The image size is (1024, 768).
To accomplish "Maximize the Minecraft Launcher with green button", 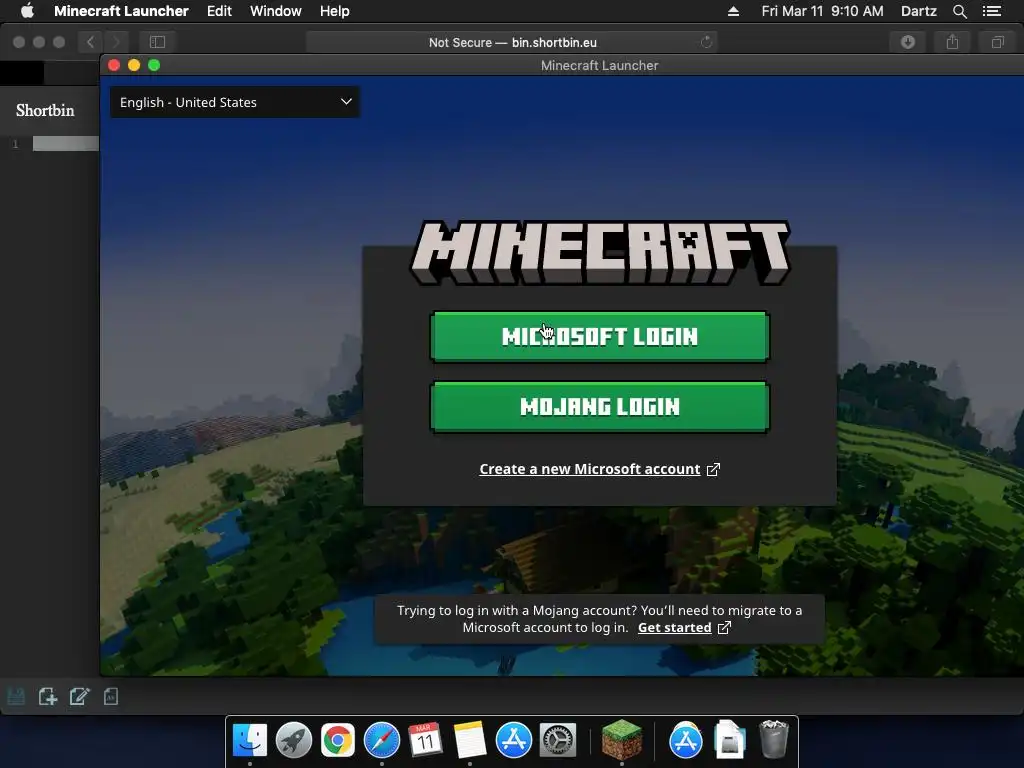I will pyautogui.click(x=154, y=65).
